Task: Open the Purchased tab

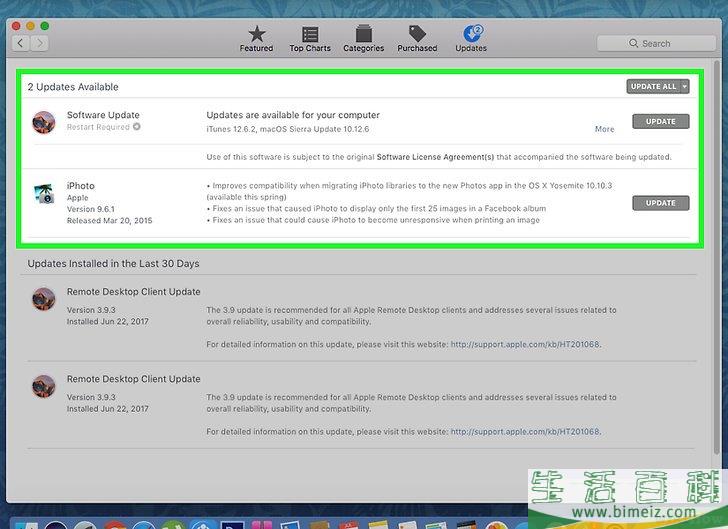Action: [x=417, y=39]
